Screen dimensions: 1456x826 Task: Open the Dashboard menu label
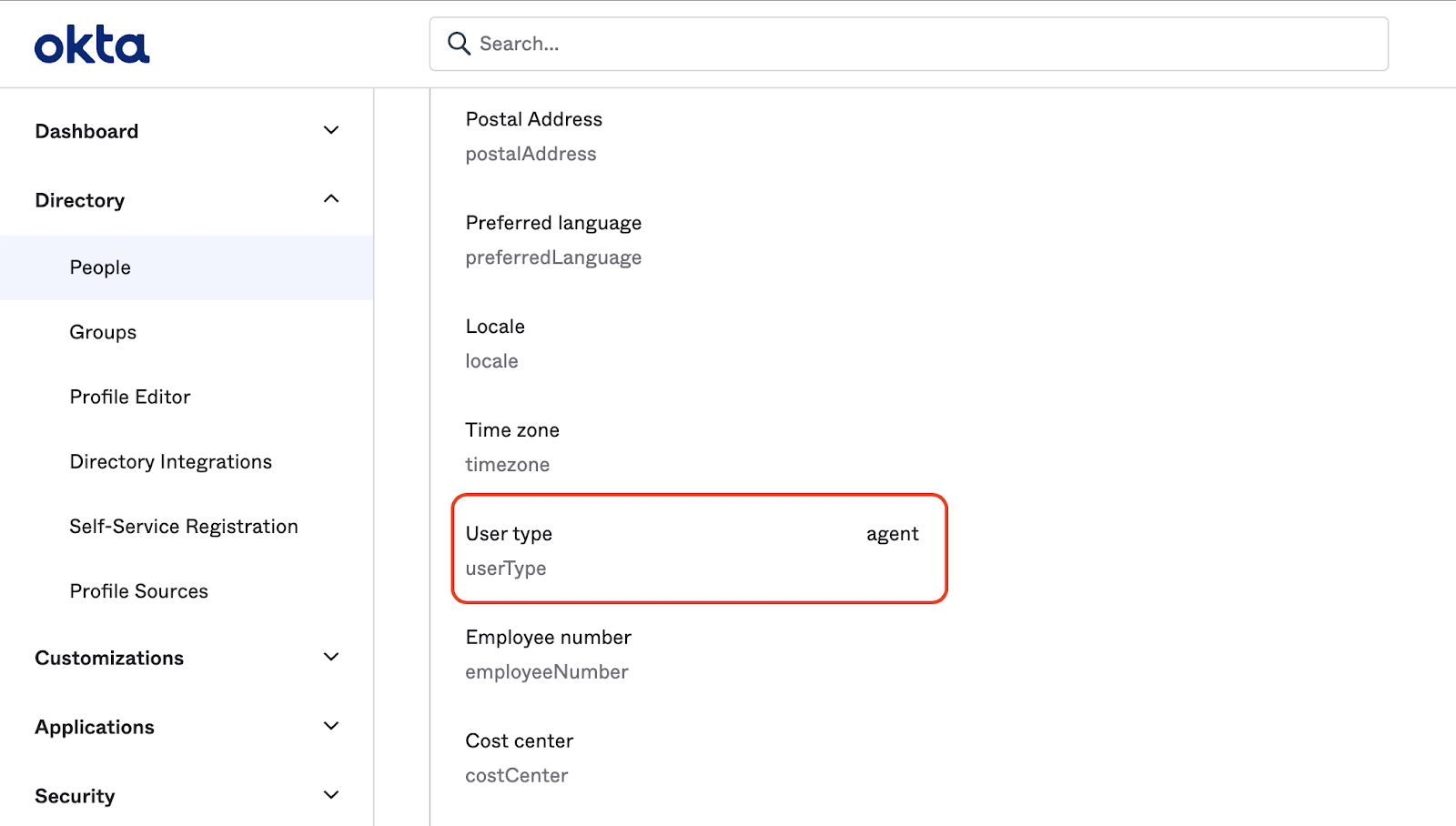click(86, 131)
